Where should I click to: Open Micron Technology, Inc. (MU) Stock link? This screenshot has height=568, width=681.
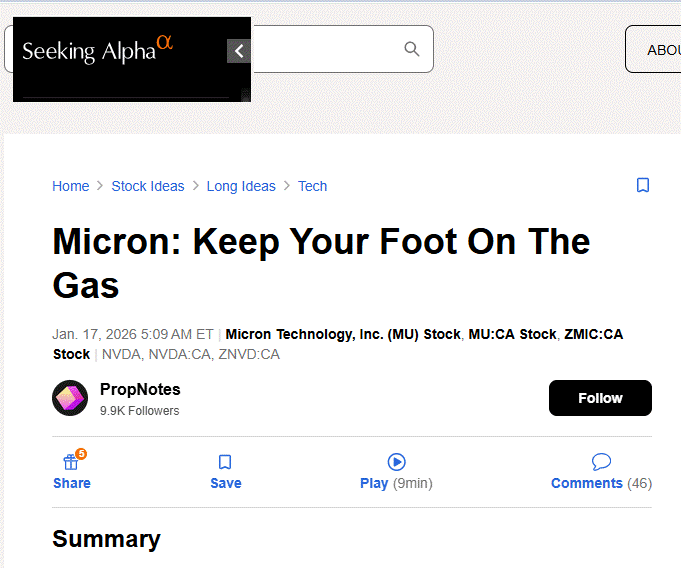point(343,334)
